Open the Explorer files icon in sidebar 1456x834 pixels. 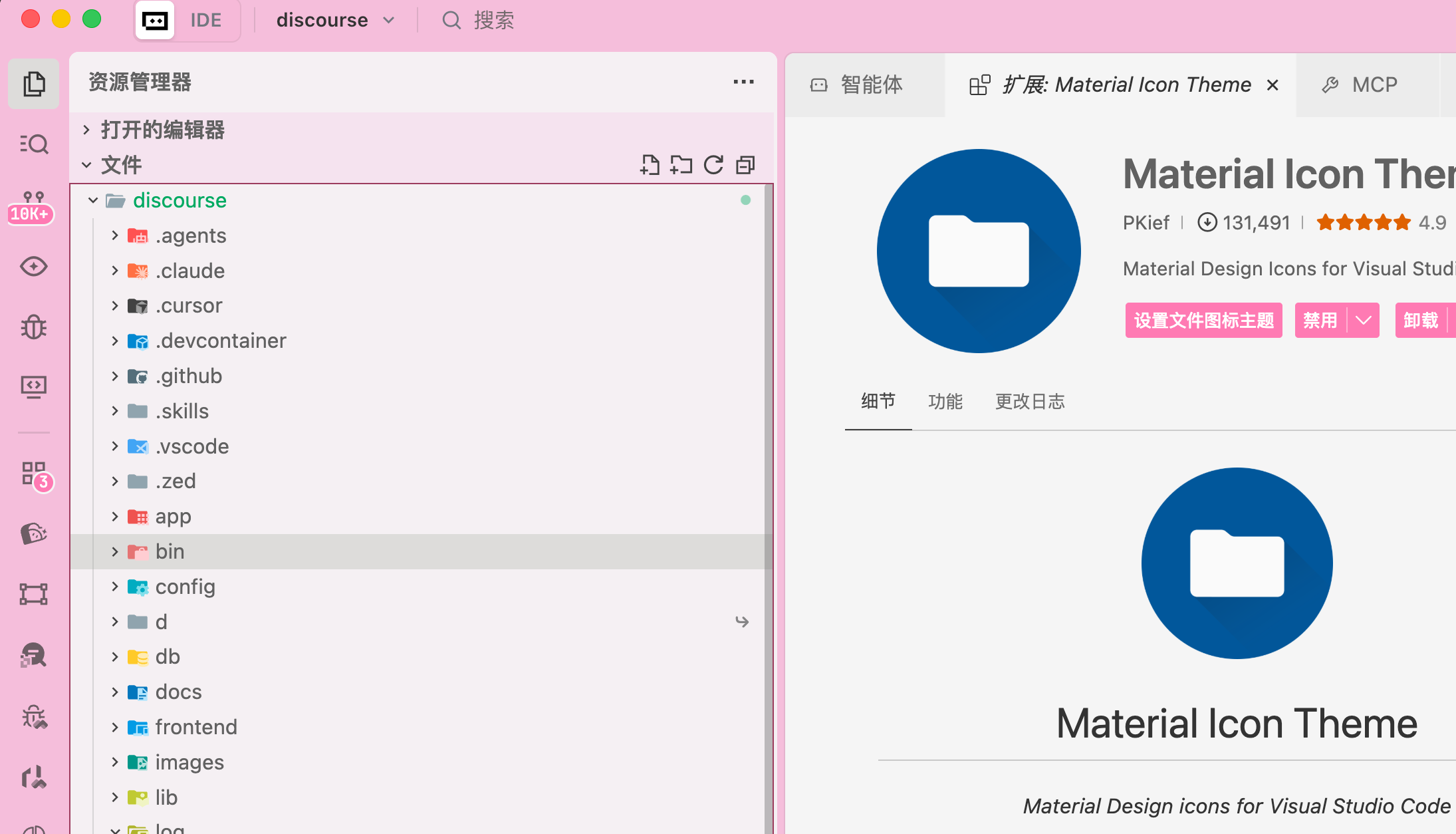tap(33, 84)
